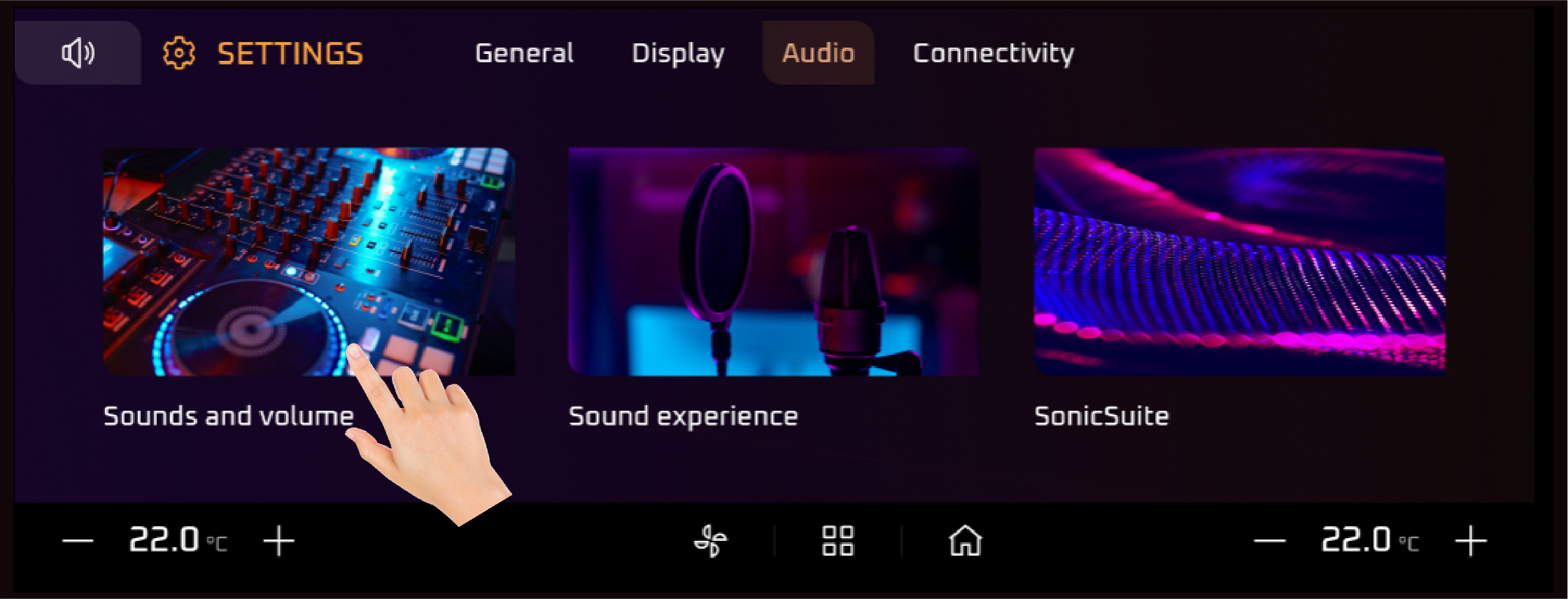Open the climate fan controls

point(710,541)
